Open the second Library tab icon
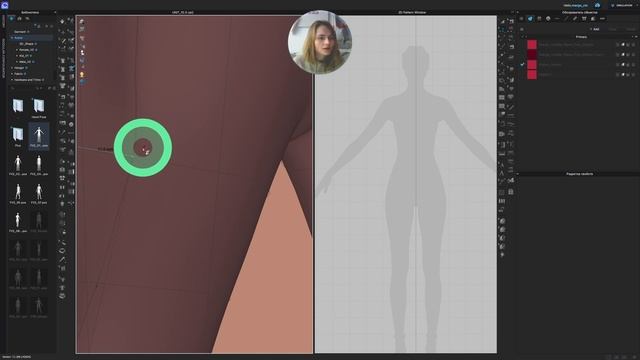 click(x=19, y=19)
